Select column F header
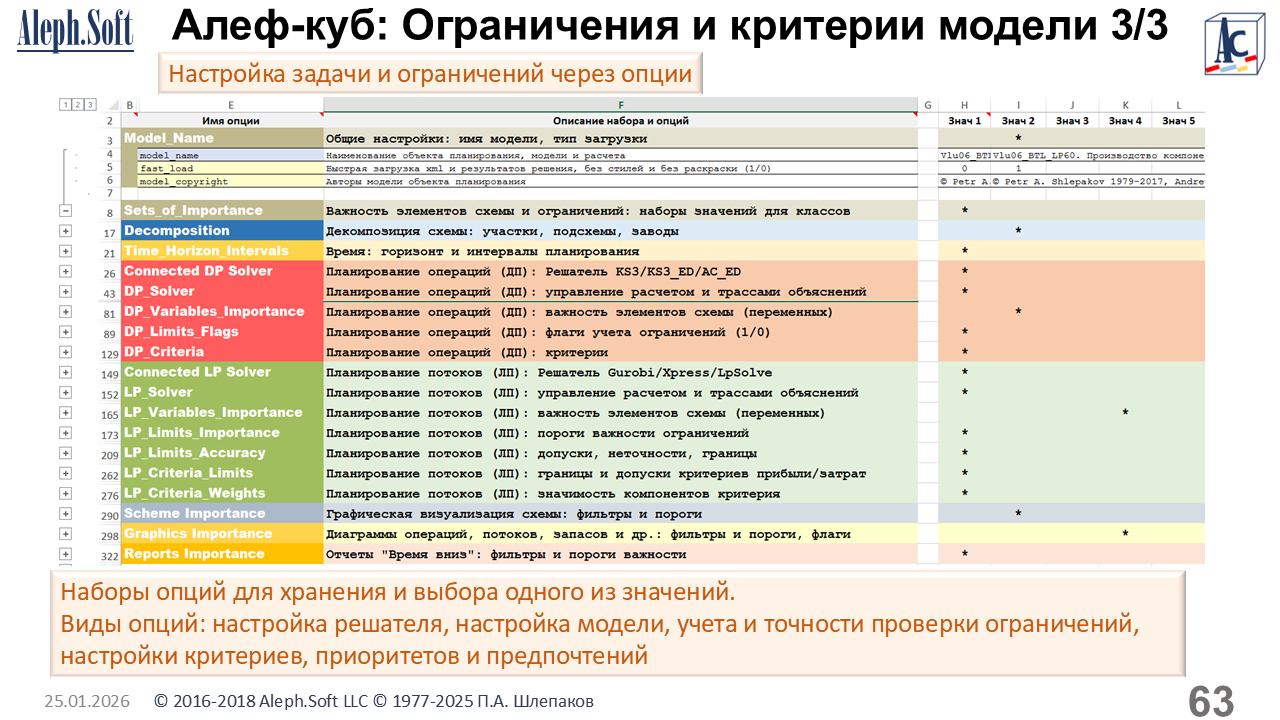The image size is (1280, 720). point(620,105)
